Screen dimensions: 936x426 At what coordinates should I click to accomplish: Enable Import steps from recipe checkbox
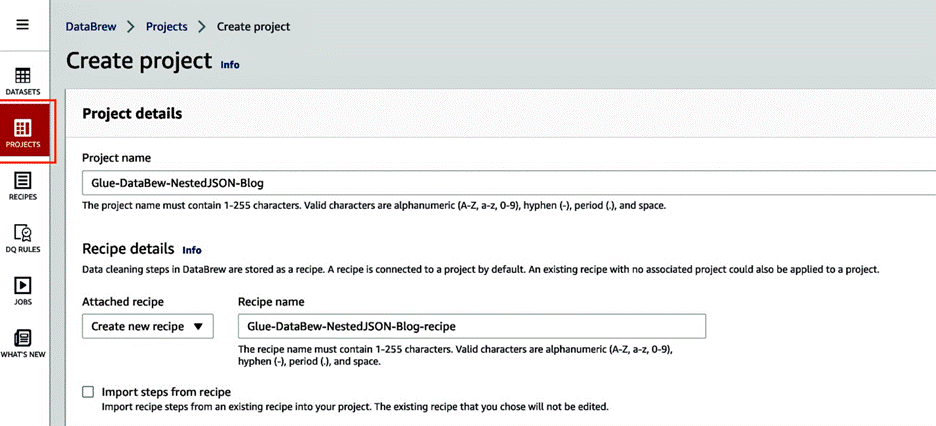pos(88,392)
